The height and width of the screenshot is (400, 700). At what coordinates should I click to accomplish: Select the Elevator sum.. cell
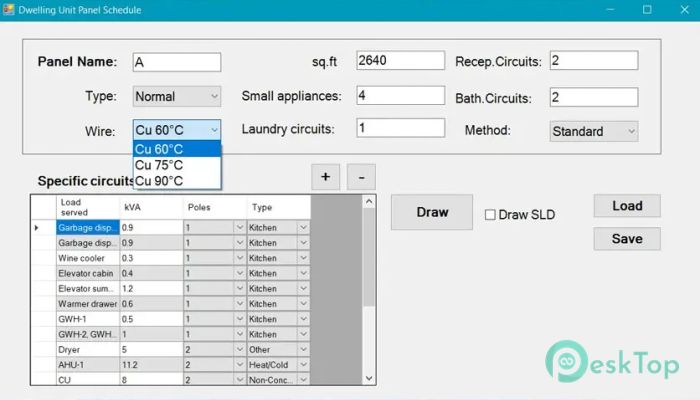(88, 288)
